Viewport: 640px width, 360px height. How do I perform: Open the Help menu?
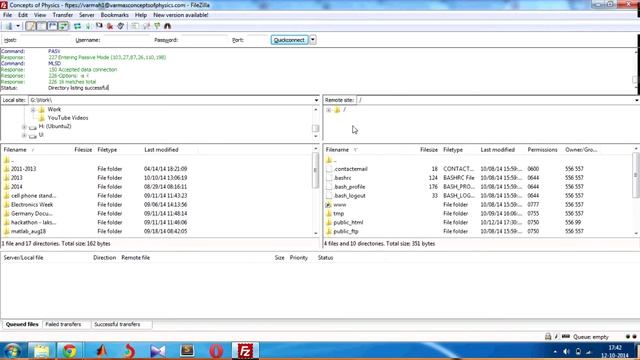[140, 15]
